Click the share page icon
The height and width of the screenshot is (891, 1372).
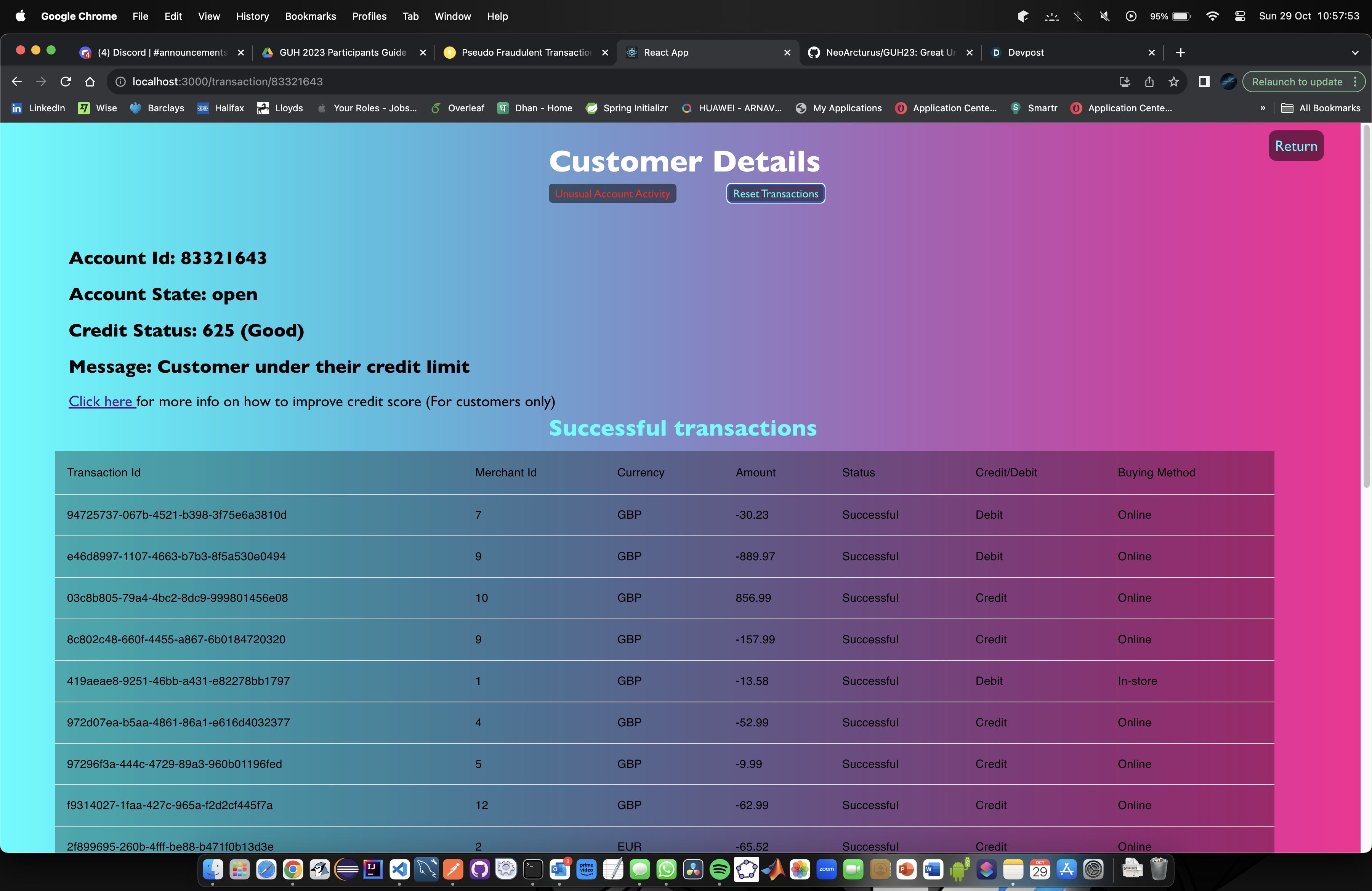1149,82
